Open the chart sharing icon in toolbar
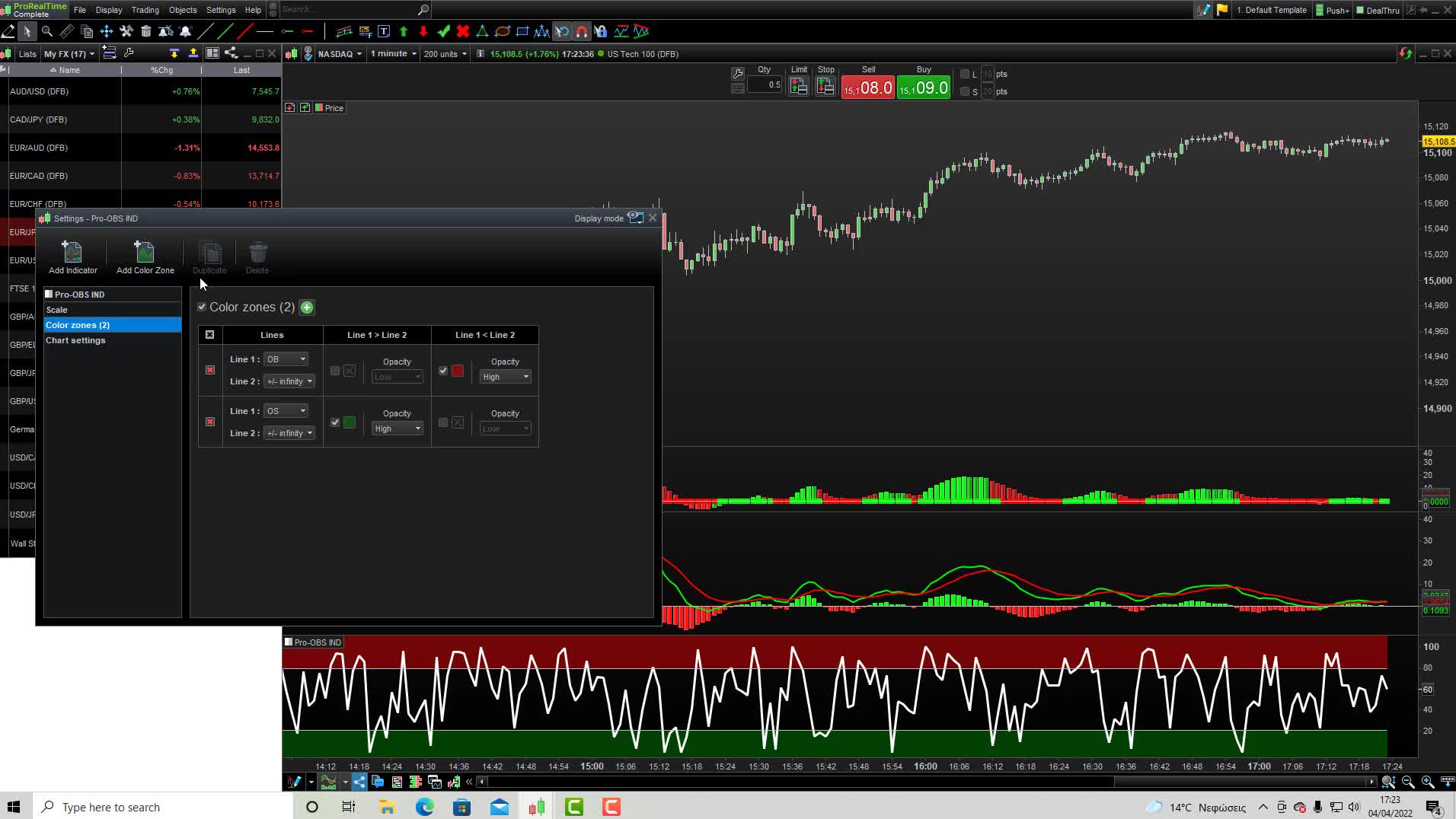This screenshot has height=819, width=1456. (231, 53)
